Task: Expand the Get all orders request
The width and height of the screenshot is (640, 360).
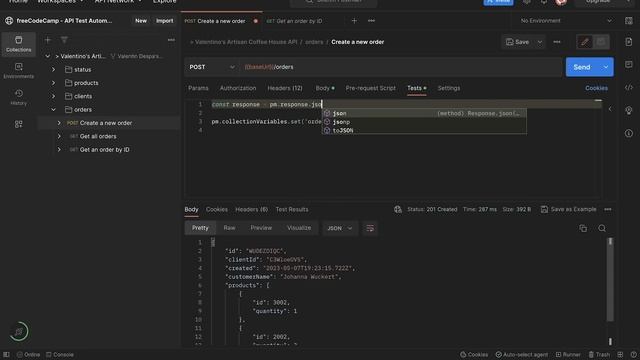Action: click(x=59, y=136)
